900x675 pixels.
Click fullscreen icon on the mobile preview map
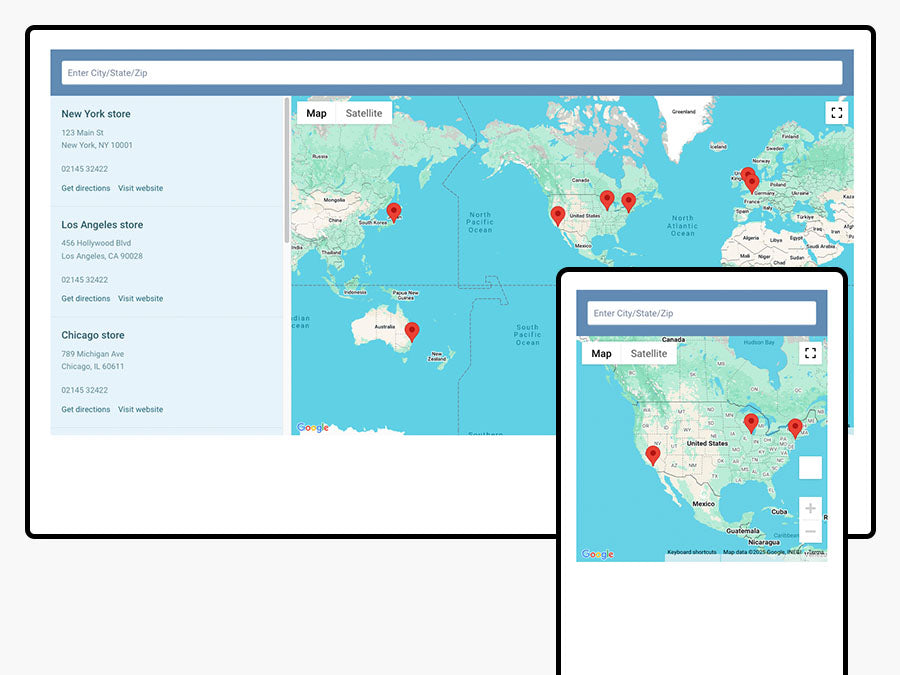(810, 352)
